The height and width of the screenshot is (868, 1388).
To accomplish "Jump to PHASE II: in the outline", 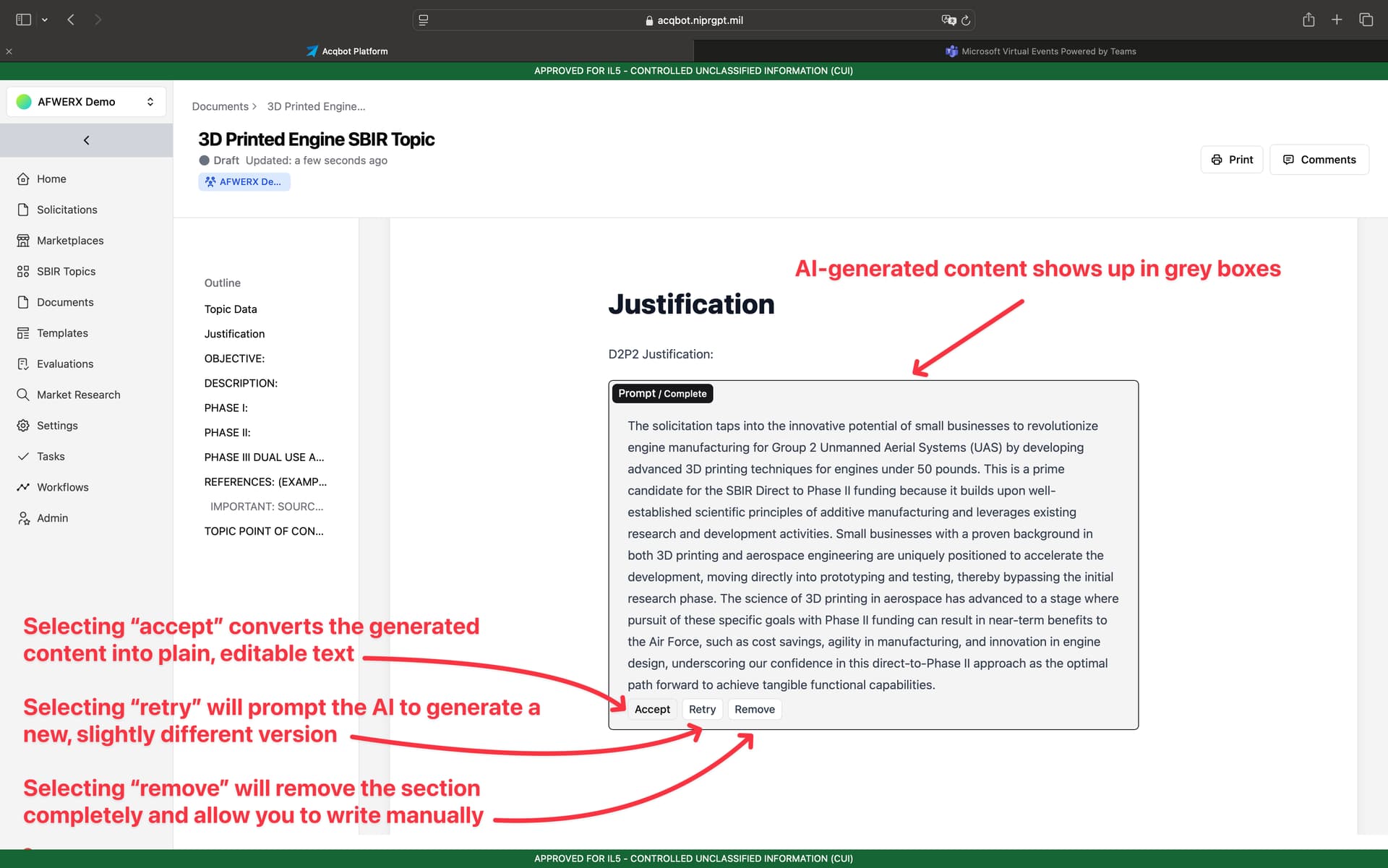I will pos(228,432).
